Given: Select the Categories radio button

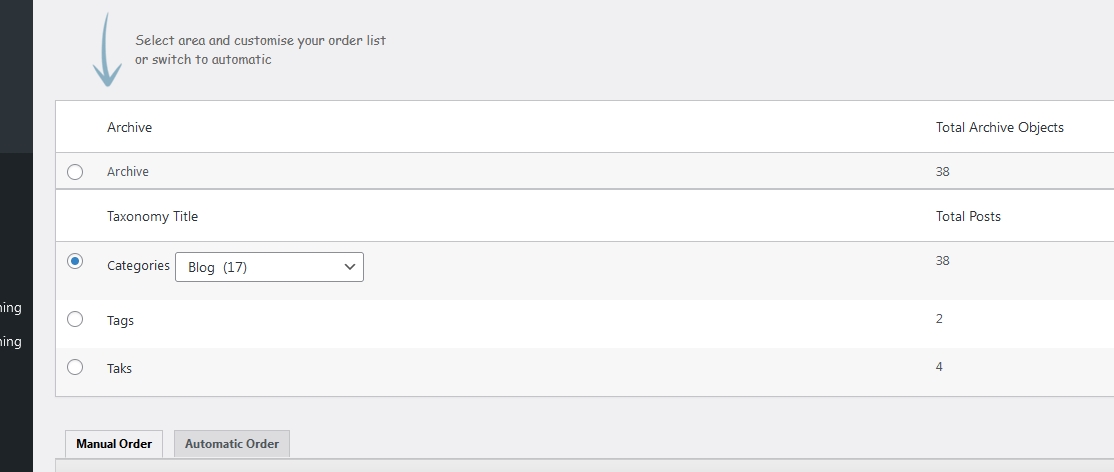Looking at the screenshot, I should pos(75,261).
